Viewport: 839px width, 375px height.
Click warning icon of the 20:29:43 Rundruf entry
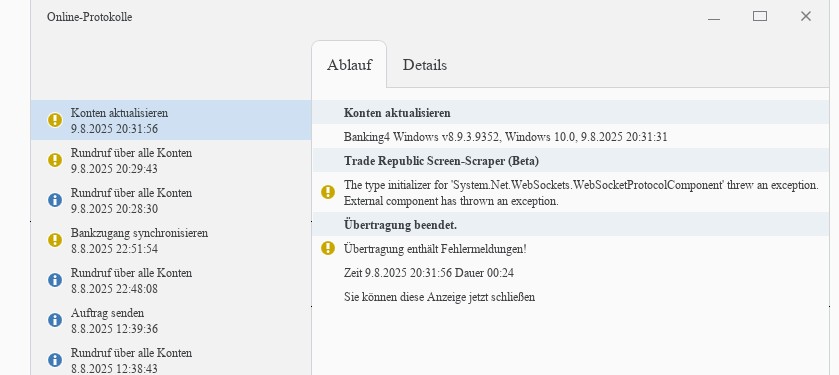[x=55, y=160]
